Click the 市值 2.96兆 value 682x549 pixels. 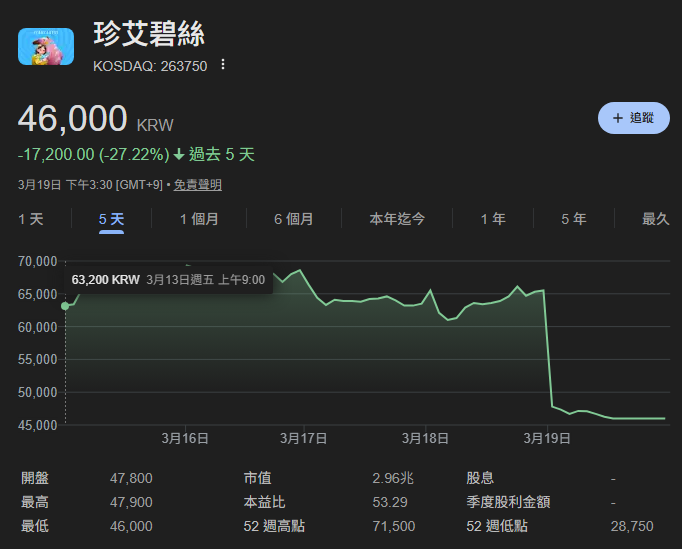(393, 479)
